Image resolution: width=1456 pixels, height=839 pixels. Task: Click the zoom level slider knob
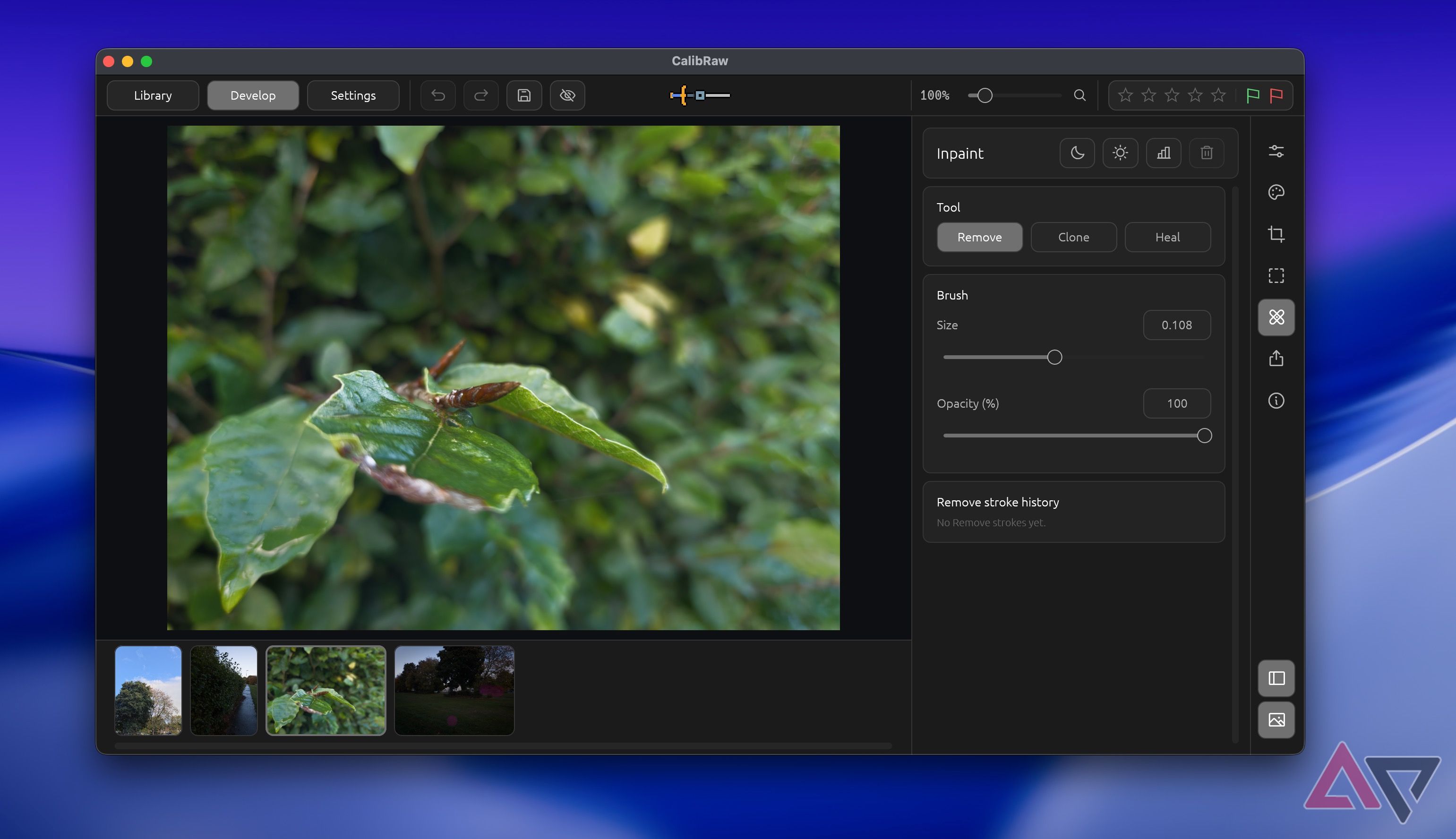(x=985, y=95)
